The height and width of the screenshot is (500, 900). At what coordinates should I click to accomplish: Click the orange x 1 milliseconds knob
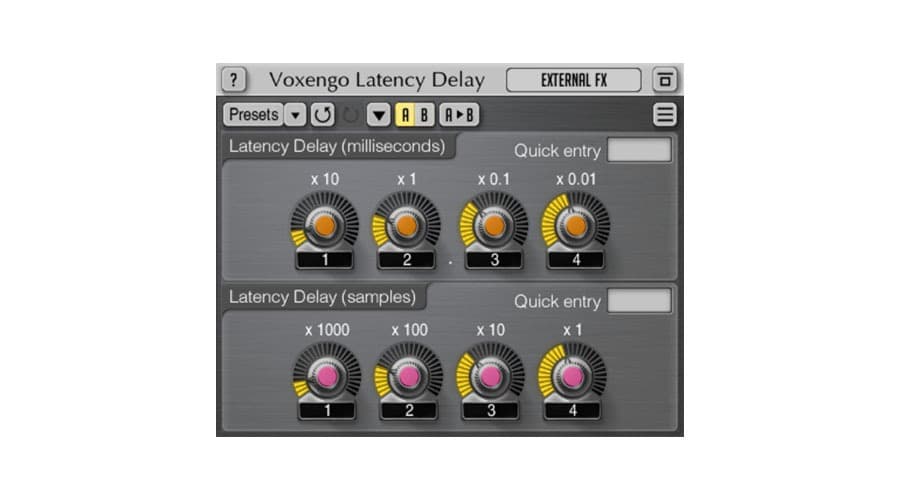click(406, 224)
